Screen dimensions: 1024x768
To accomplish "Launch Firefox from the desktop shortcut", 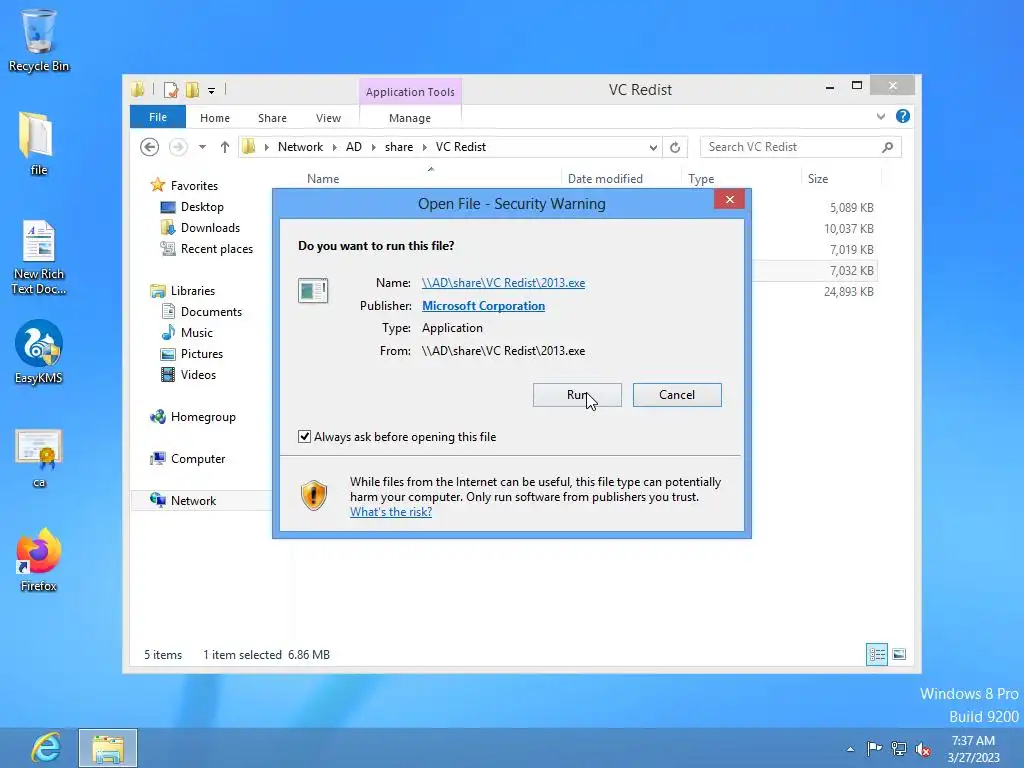I will [x=39, y=560].
